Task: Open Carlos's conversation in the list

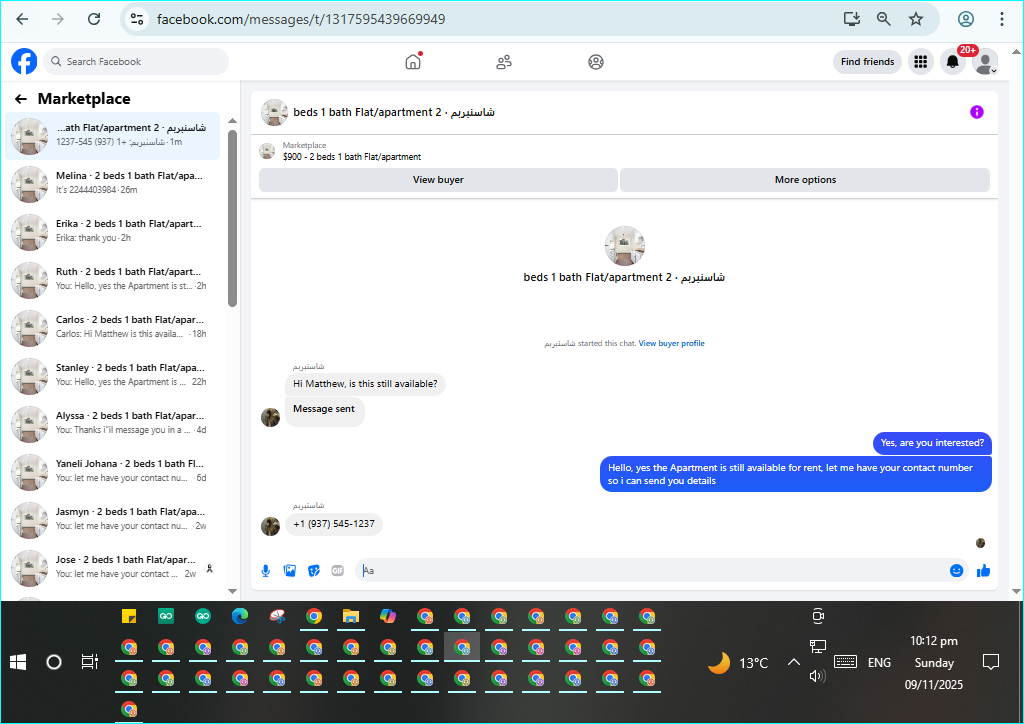Action: tap(114, 327)
